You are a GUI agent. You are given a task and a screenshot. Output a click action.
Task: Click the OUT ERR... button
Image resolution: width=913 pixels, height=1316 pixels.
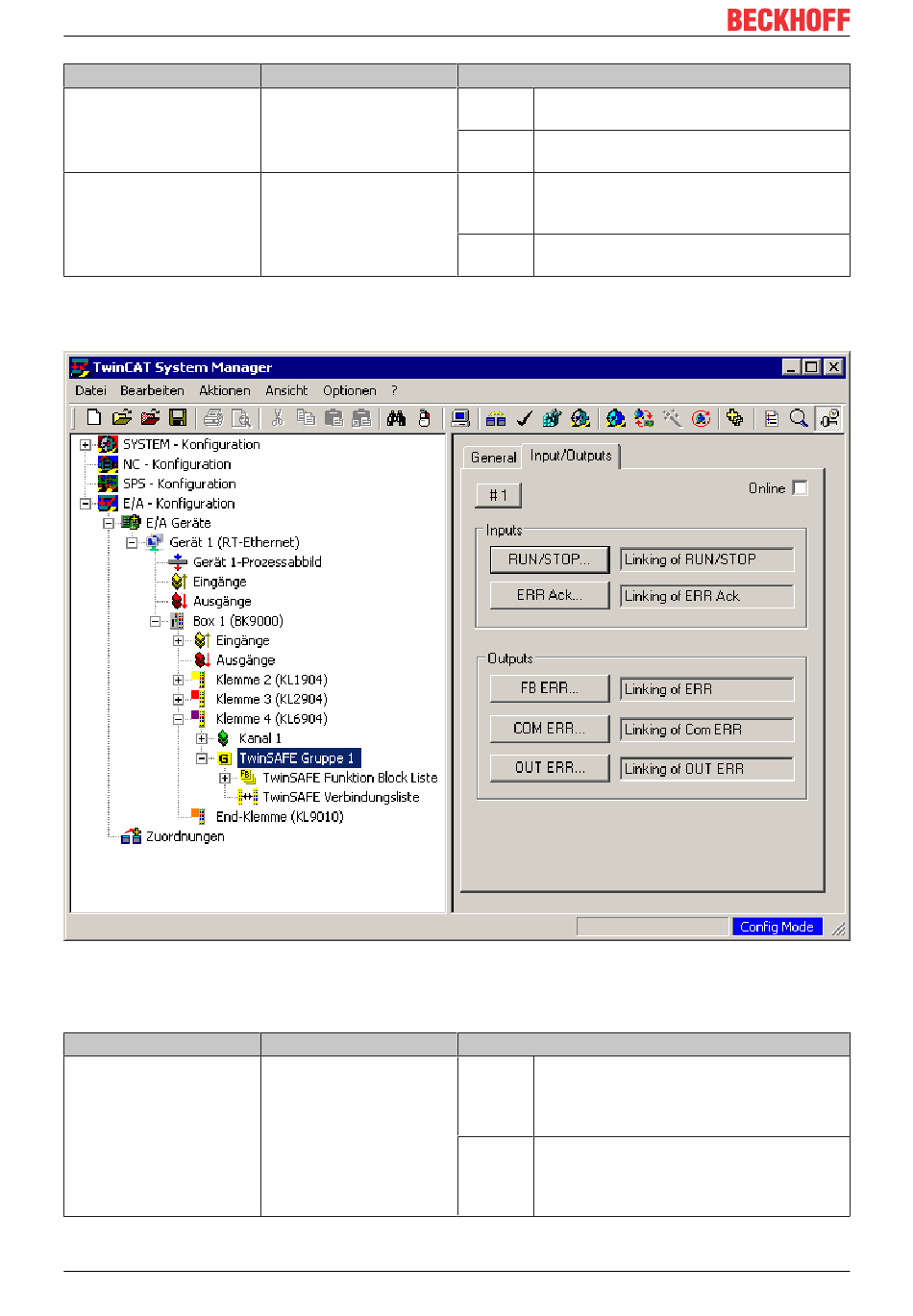(549, 767)
